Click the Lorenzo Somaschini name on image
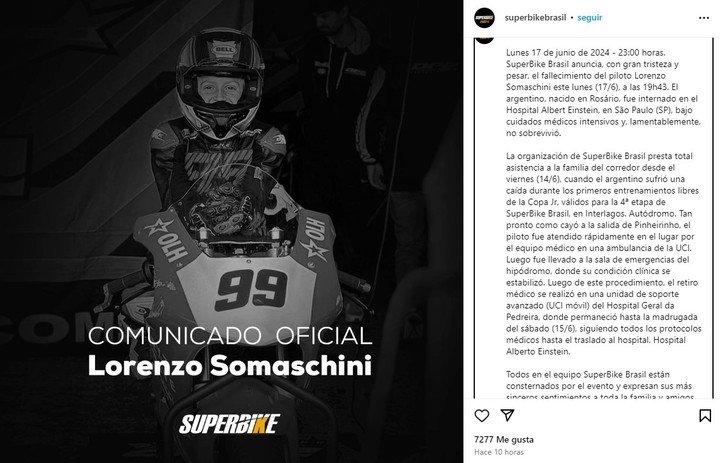The image size is (720, 463). click(x=229, y=366)
